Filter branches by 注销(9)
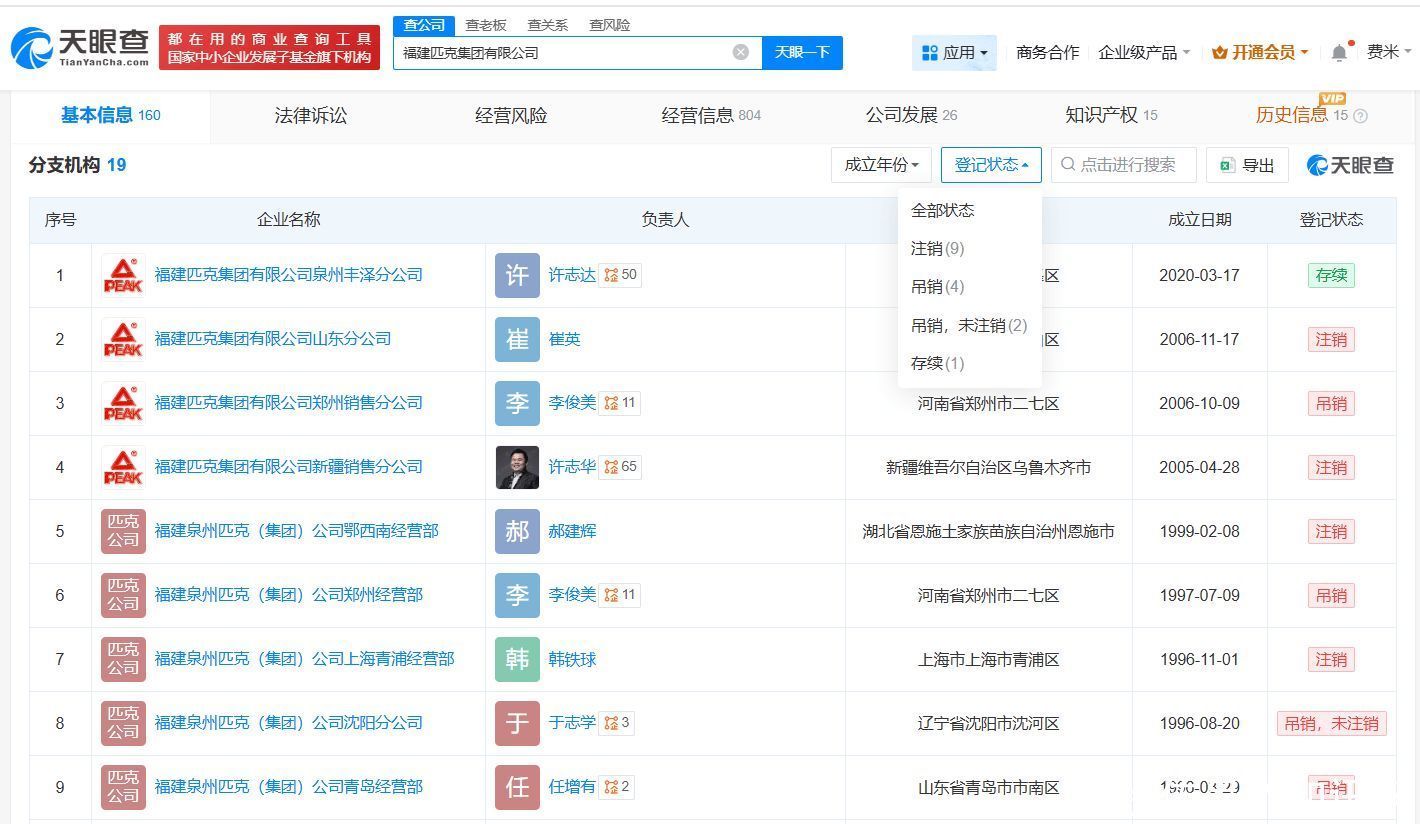The image size is (1420, 824). pyautogui.click(x=938, y=248)
